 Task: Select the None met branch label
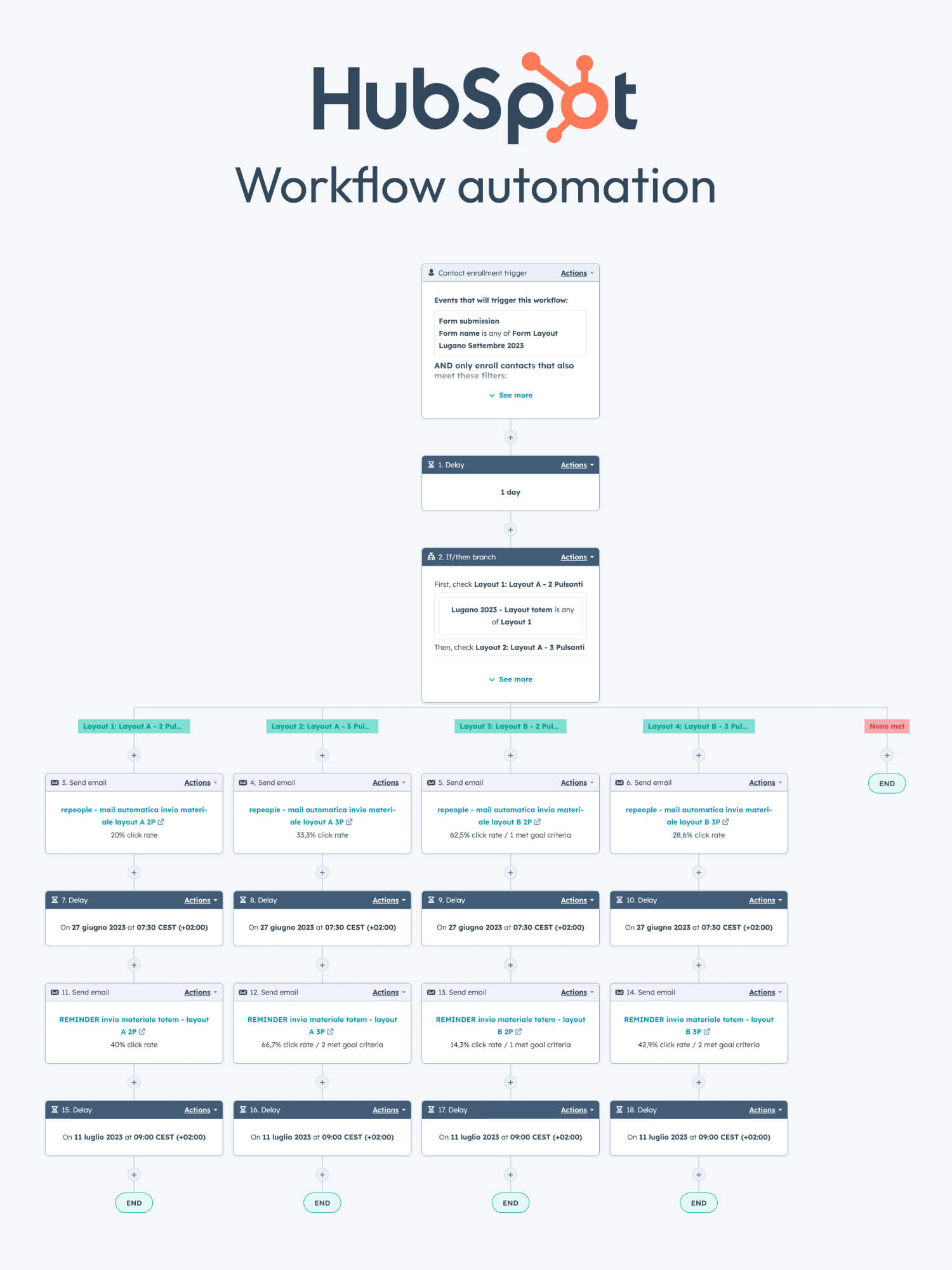(x=887, y=726)
